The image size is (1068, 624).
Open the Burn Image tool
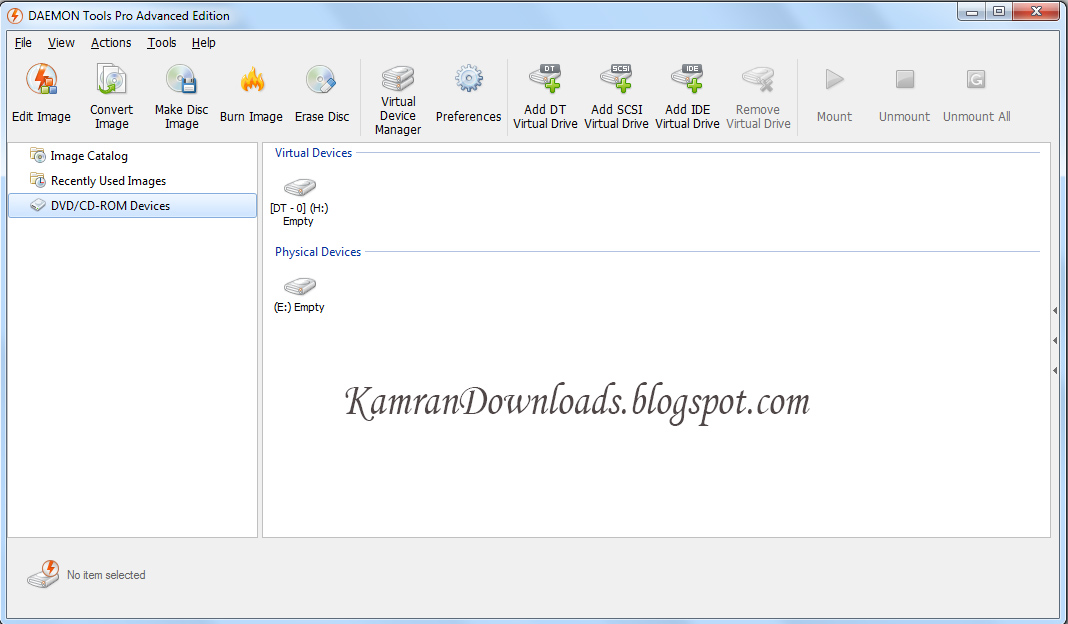(x=251, y=90)
